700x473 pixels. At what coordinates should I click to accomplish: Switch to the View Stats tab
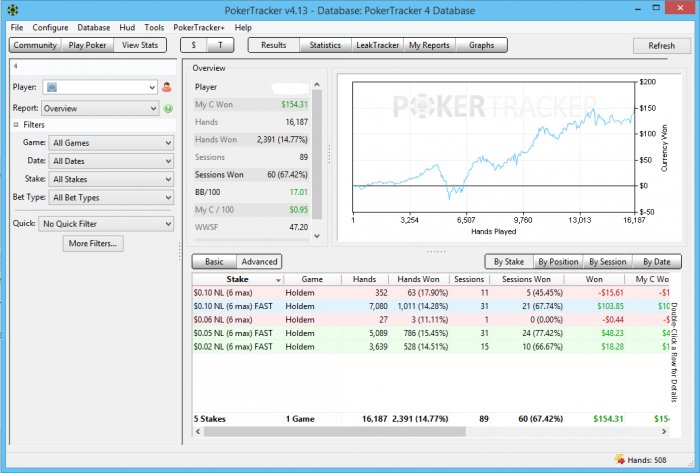point(140,45)
